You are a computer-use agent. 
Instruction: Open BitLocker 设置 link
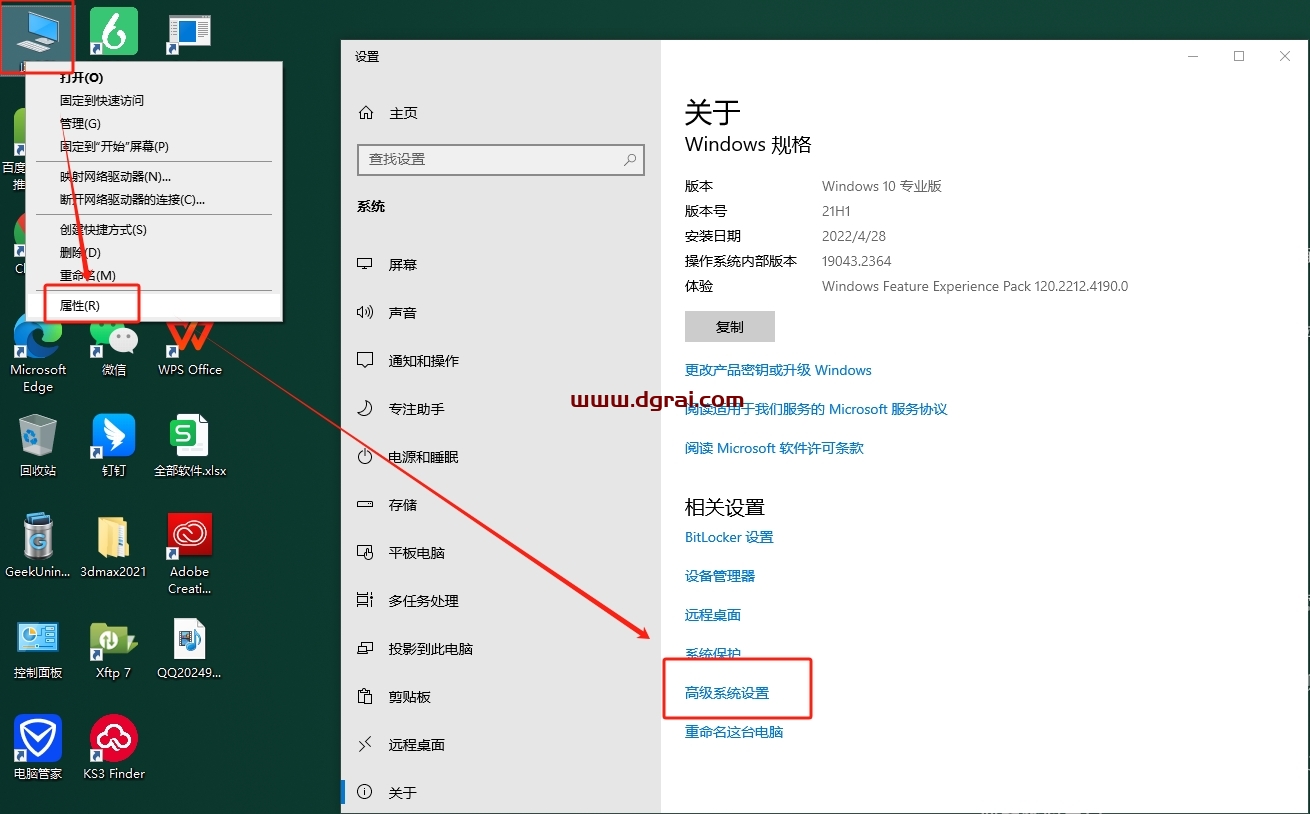(728, 537)
